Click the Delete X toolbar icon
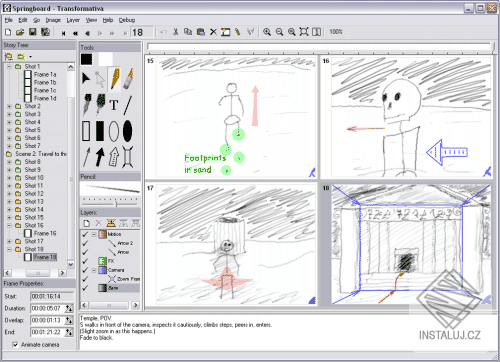 tap(213, 32)
